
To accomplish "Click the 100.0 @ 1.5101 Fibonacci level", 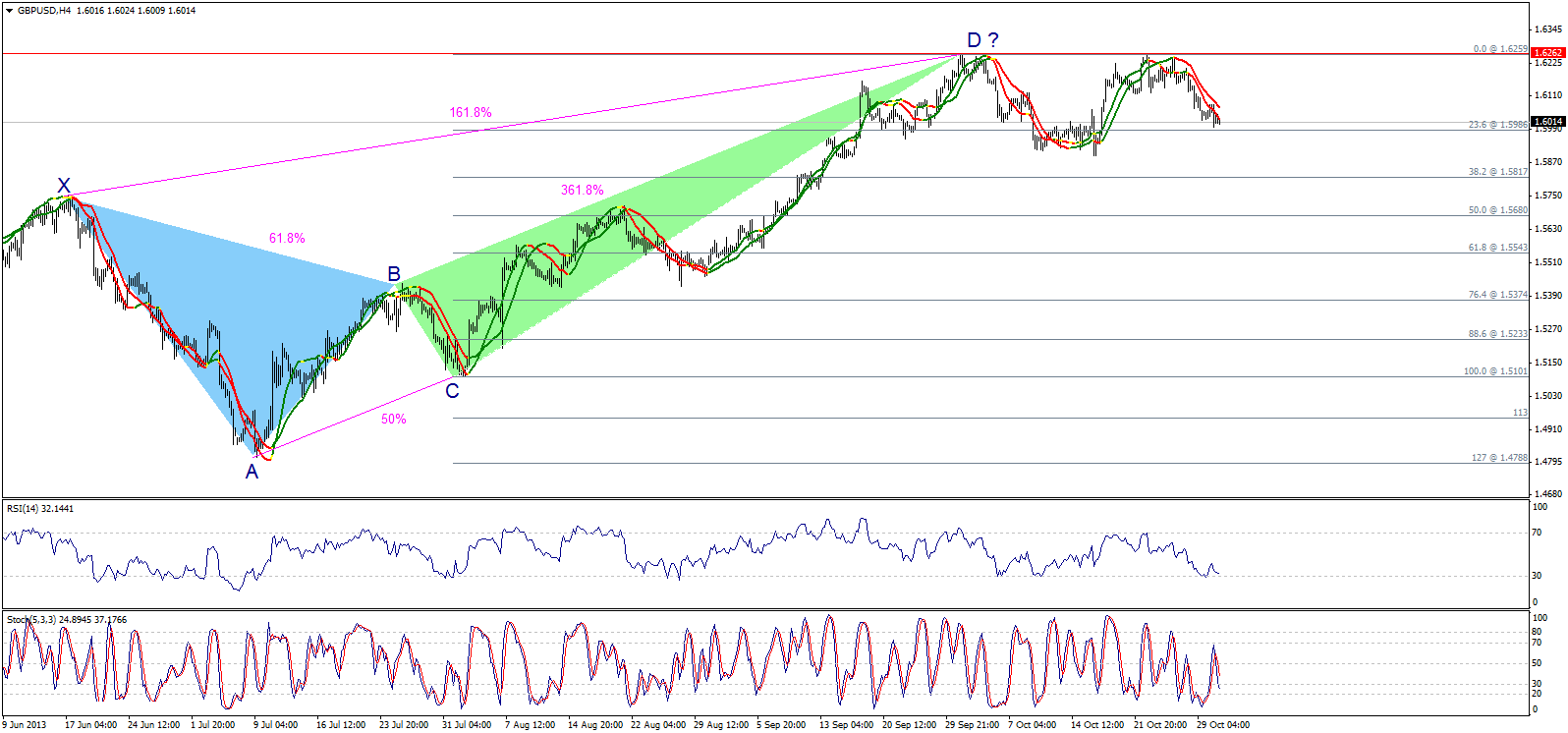I will pos(1495,371).
